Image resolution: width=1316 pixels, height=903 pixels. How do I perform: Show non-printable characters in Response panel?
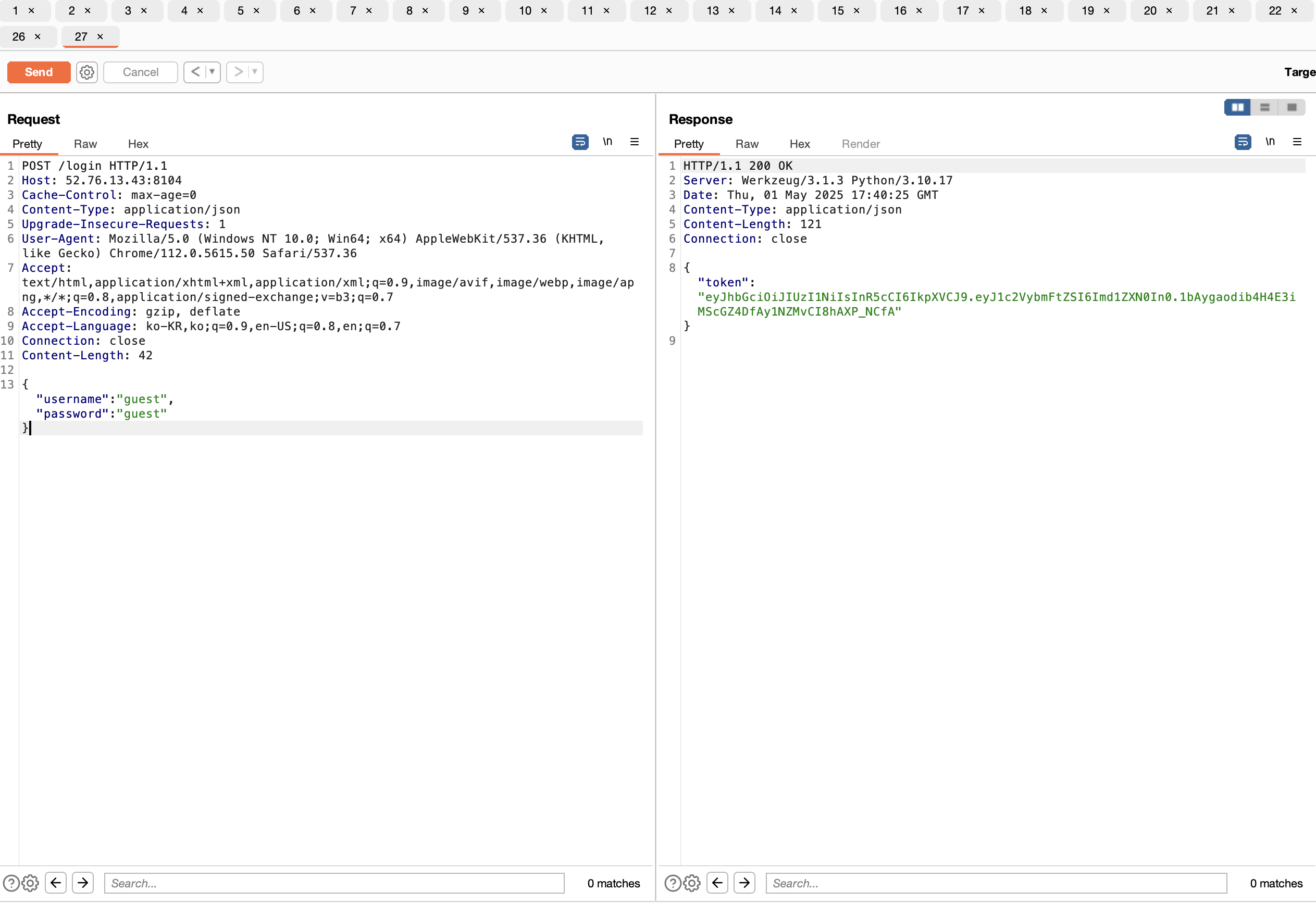coord(1270,142)
